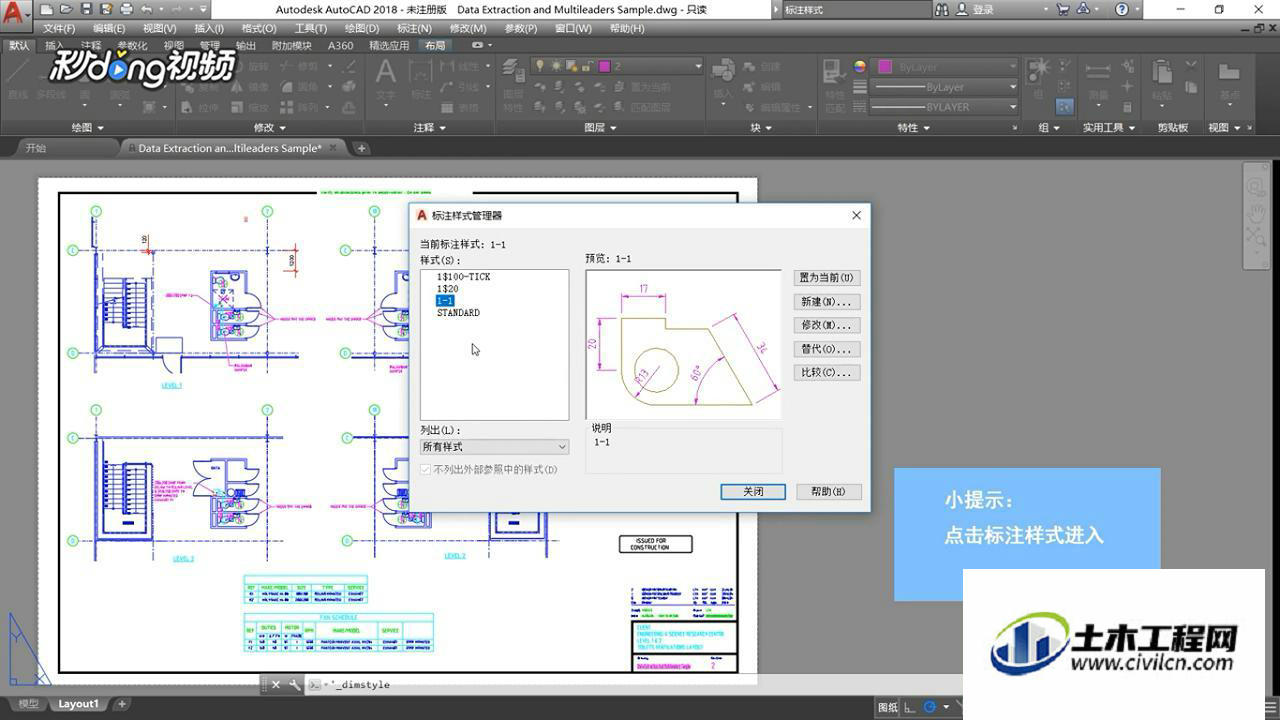Click the Save As quick-access icon
This screenshot has height=720, width=1280.
tap(106, 9)
